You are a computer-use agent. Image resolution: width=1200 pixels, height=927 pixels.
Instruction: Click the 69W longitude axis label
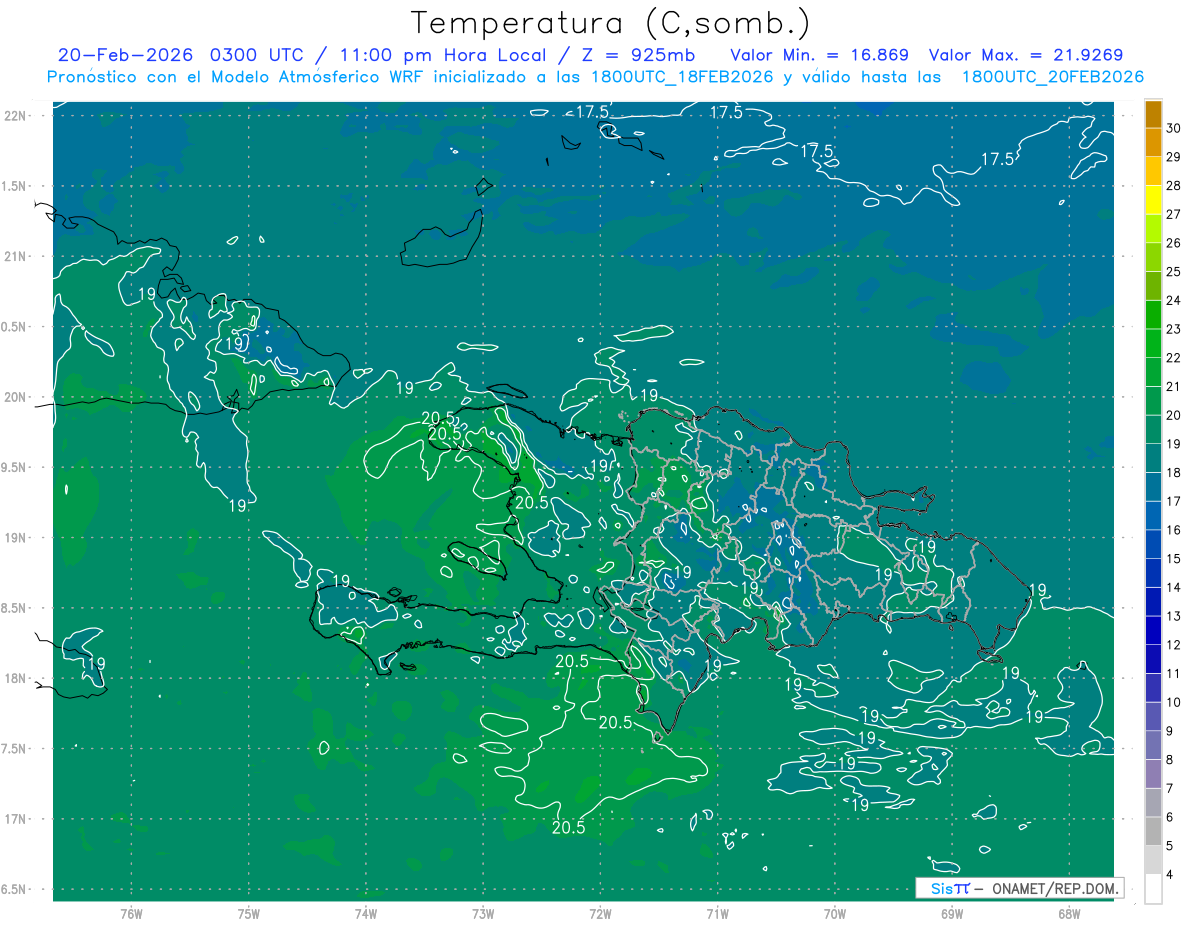[x=952, y=914]
